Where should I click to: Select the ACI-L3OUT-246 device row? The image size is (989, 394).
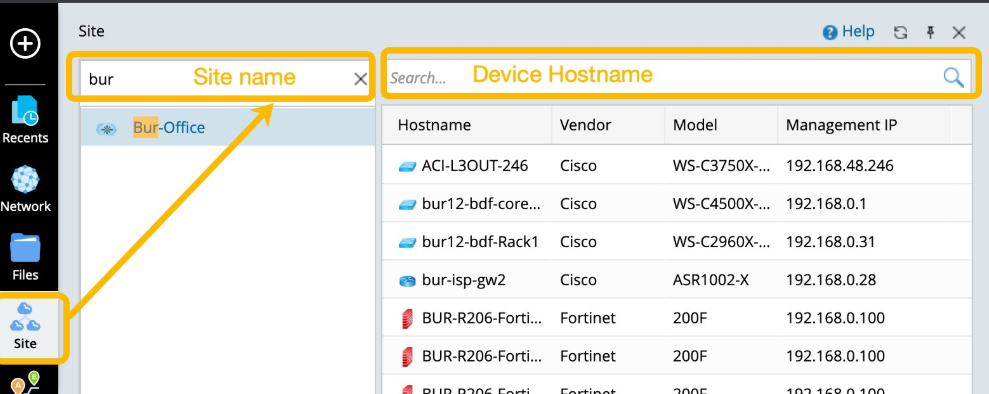pos(677,166)
